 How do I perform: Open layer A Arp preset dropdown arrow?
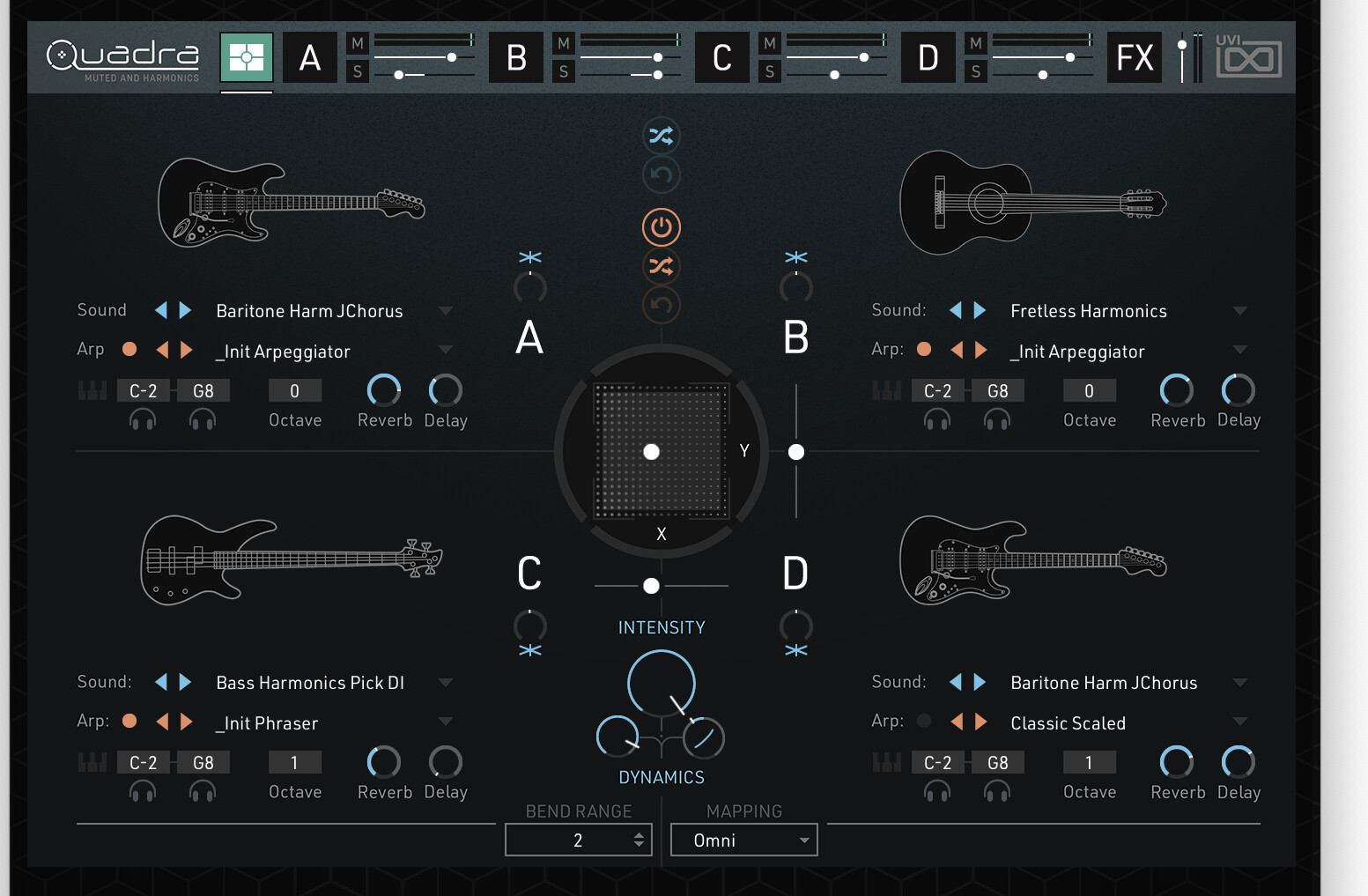tap(446, 350)
